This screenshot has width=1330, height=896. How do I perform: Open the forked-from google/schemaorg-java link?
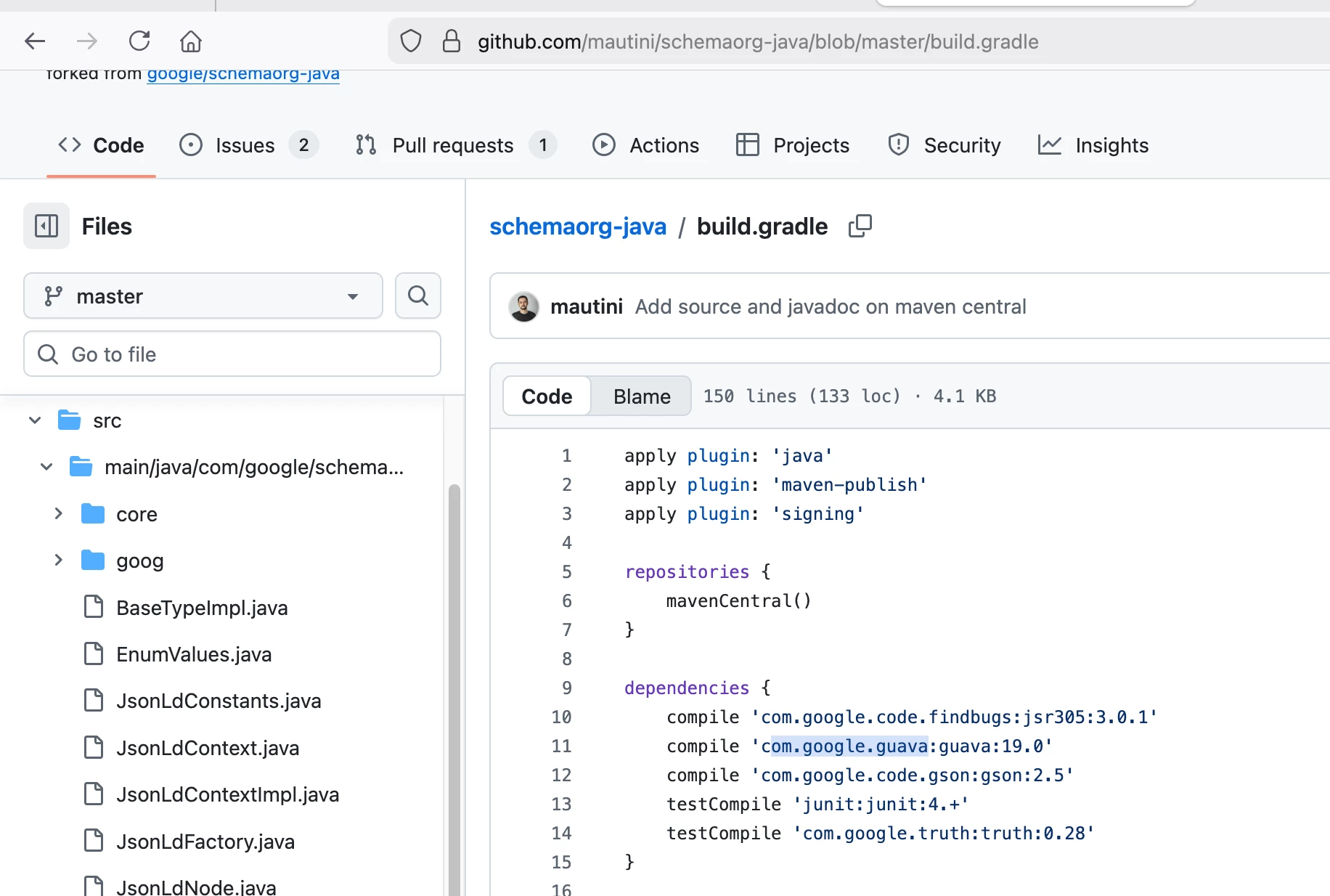tap(243, 74)
